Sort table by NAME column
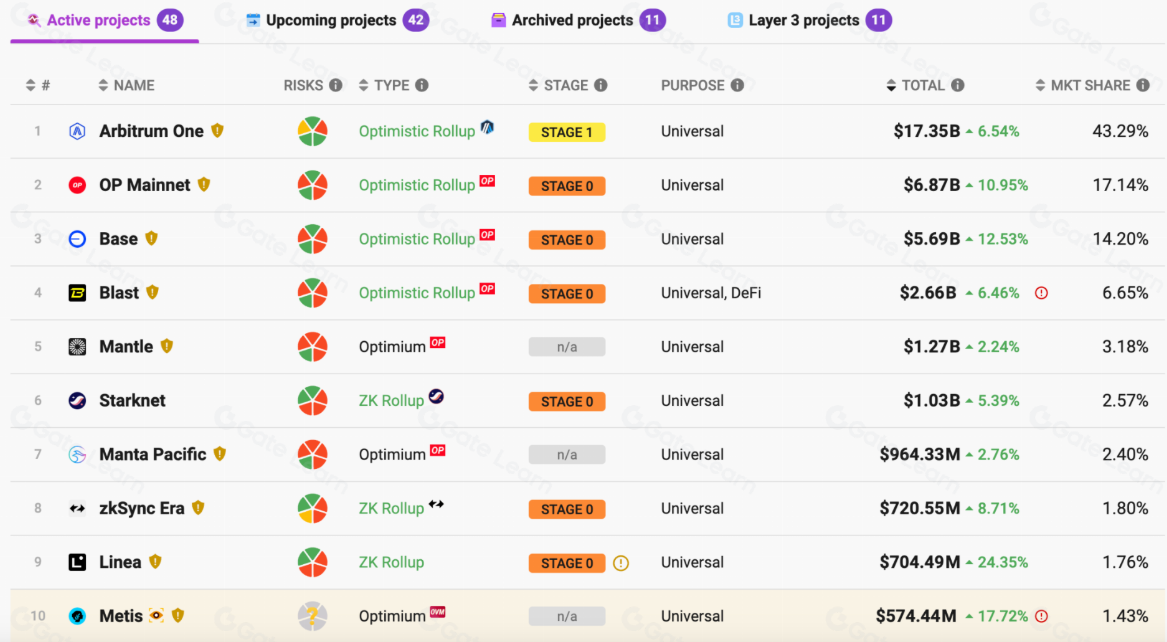The image size is (1167, 642). pyautogui.click(x=126, y=86)
